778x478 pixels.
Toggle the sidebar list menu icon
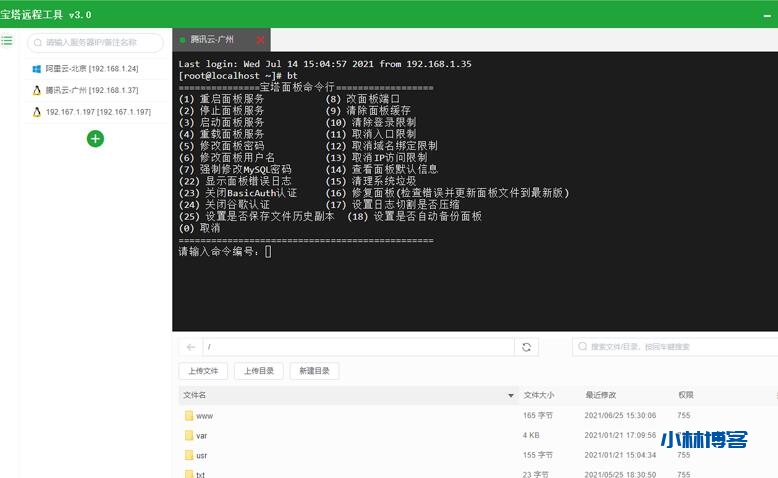[x=7, y=41]
